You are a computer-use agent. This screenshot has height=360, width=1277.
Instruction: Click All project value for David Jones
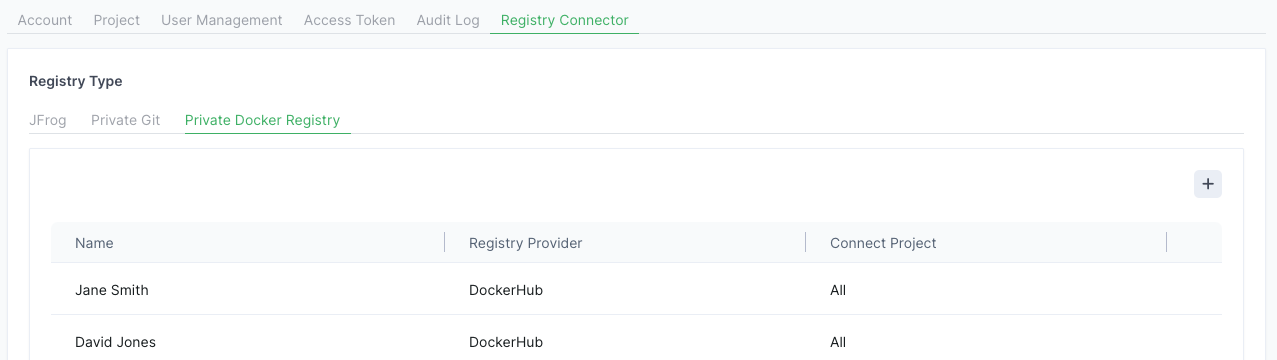click(x=838, y=342)
